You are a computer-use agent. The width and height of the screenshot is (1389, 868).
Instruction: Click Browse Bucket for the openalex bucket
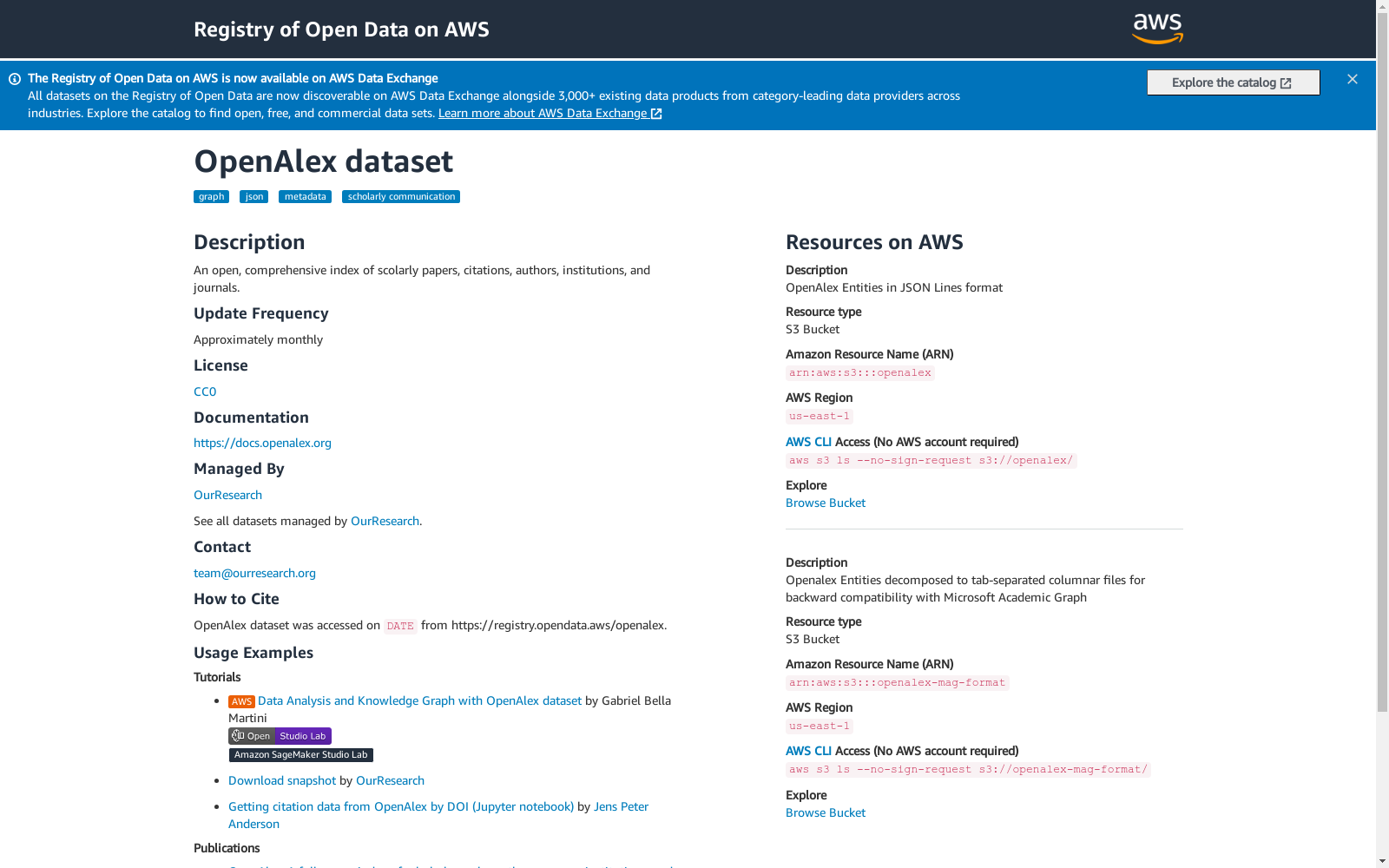point(826,503)
